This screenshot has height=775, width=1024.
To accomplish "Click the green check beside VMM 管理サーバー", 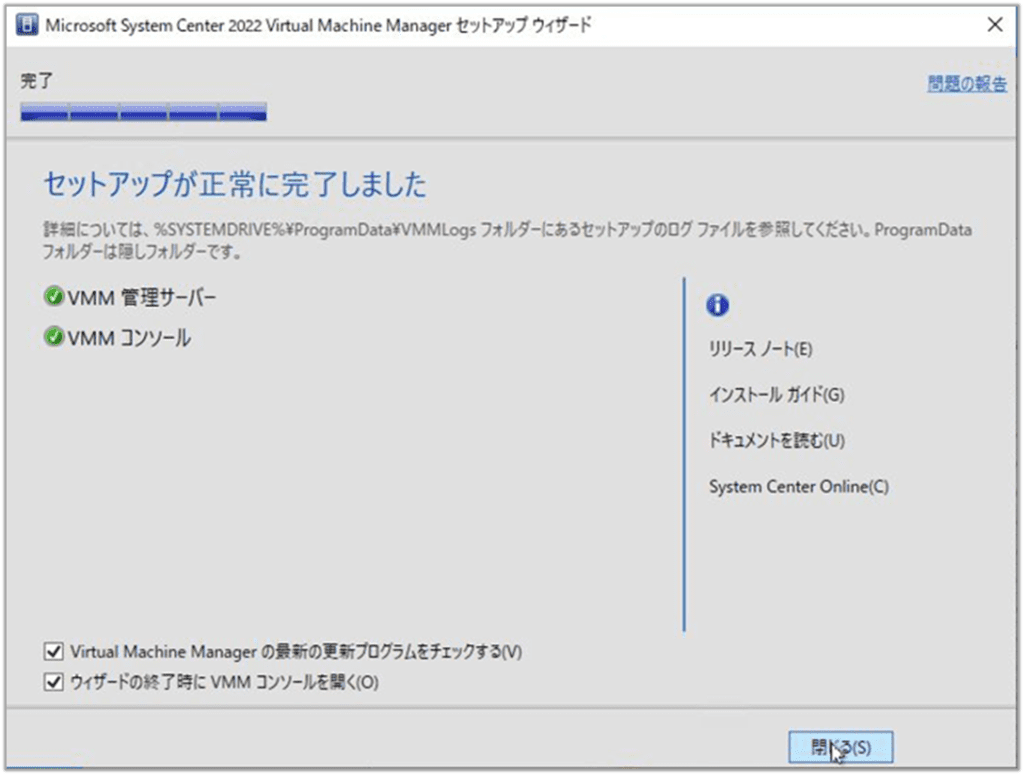I will tap(54, 297).
